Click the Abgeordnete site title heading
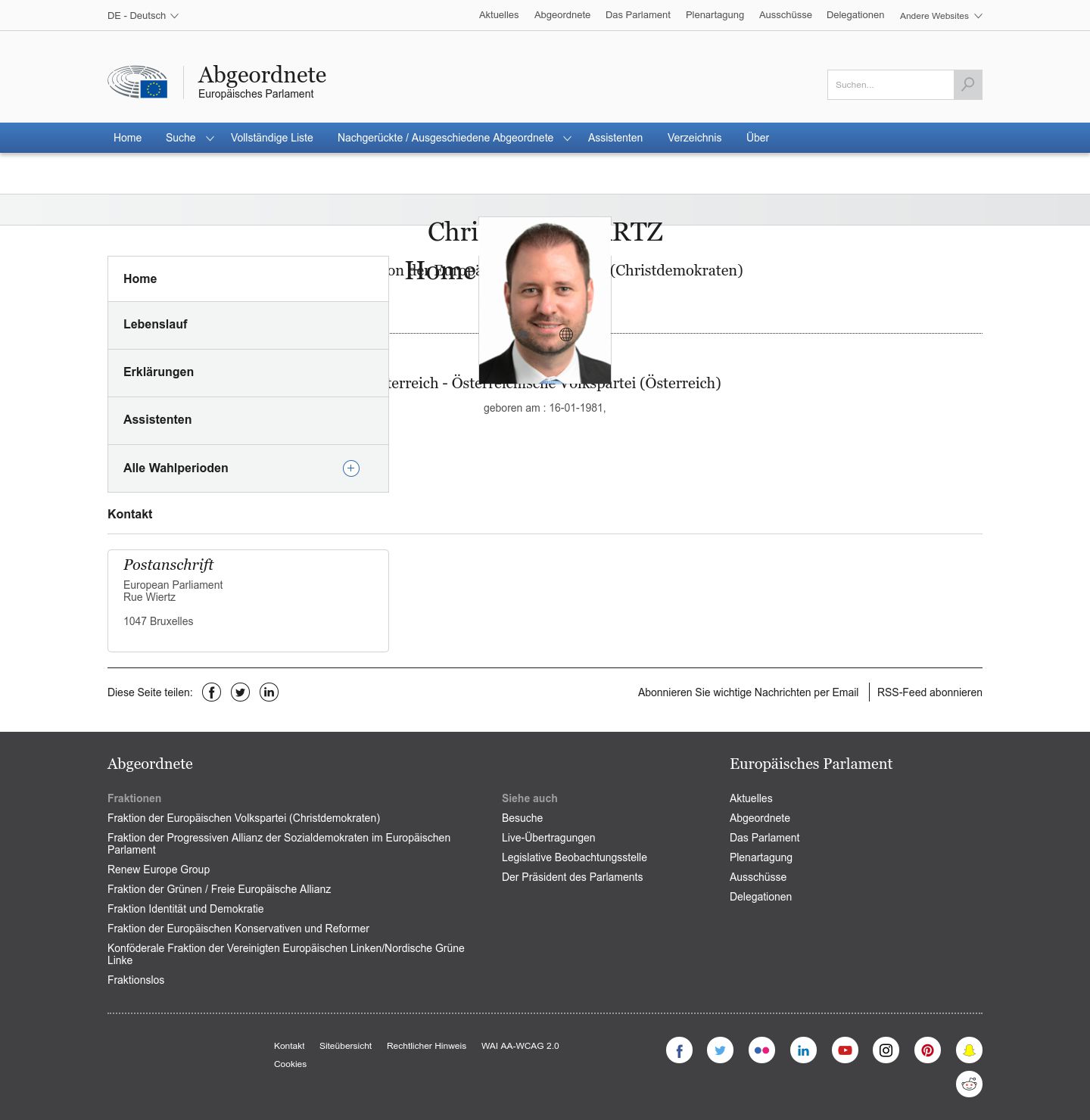The image size is (1090, 1120). [x=262, y=75]
